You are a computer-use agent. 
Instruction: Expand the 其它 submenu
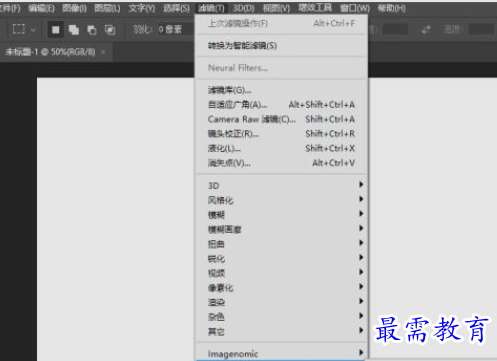click(281, 331)
